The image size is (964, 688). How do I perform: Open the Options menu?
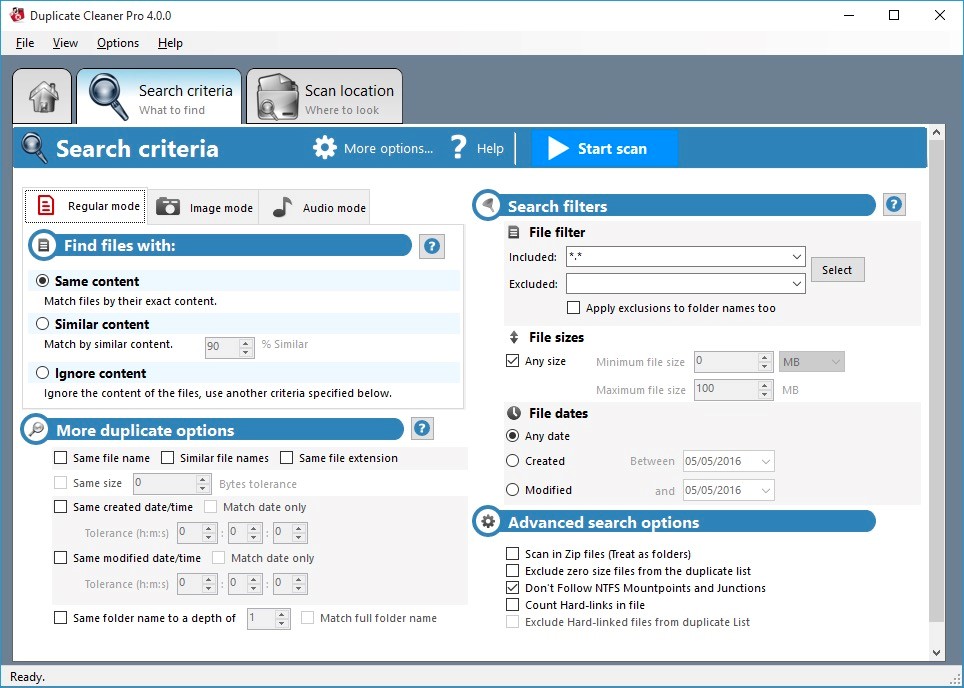click(x=117, y=43)
